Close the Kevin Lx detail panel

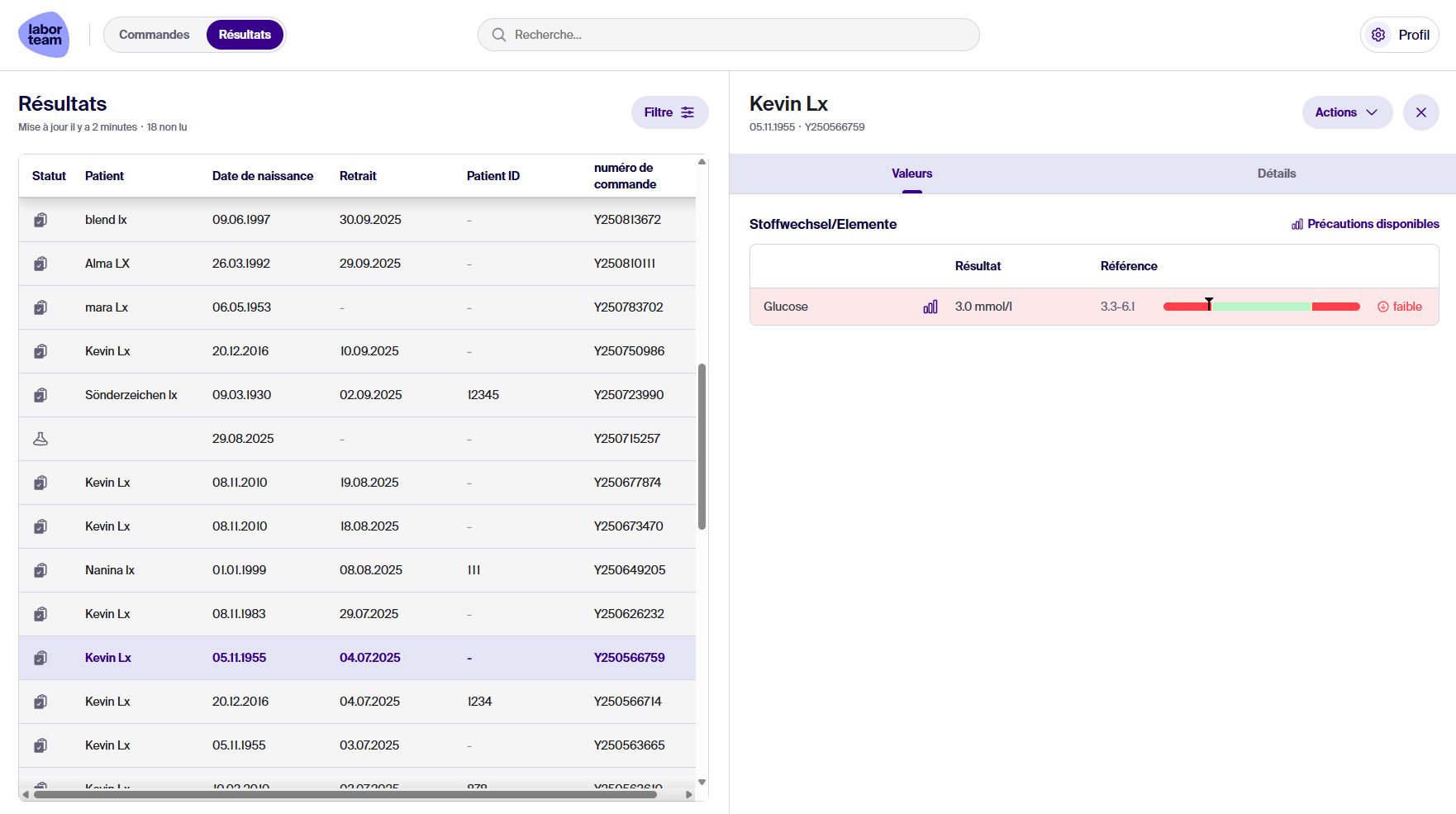[1420, 112]
